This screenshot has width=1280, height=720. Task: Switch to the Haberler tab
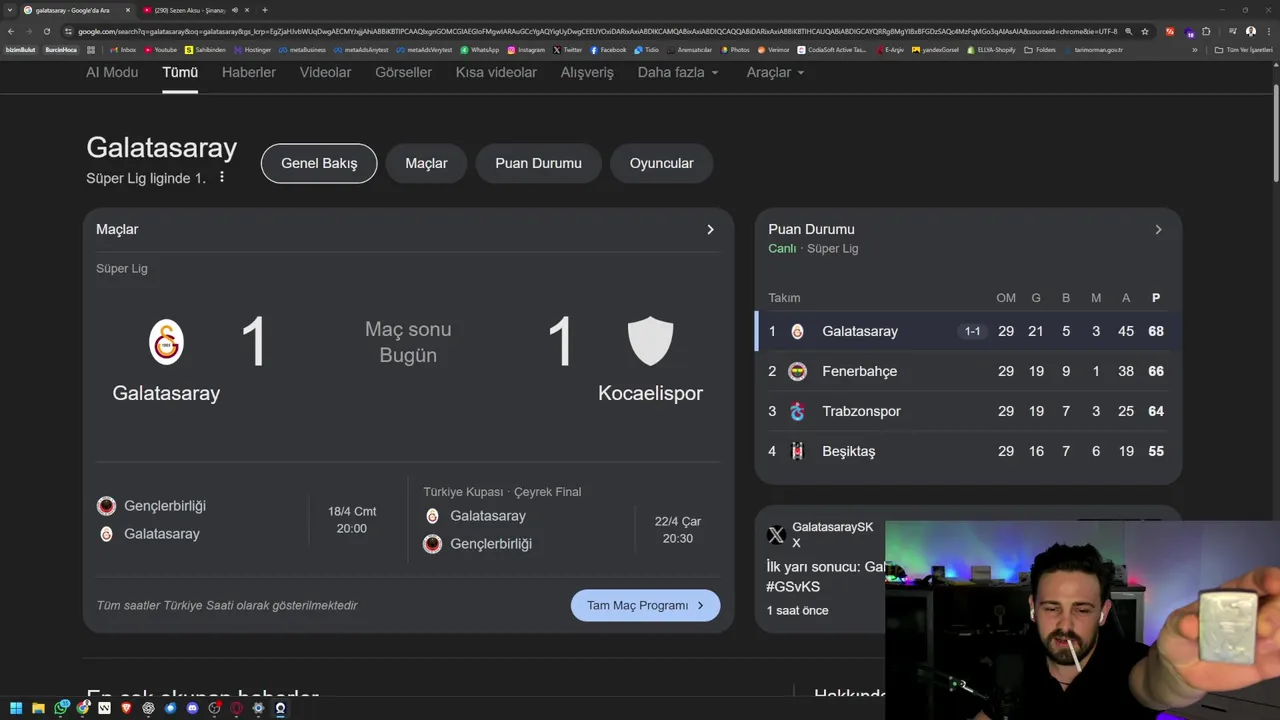[248, 72]
